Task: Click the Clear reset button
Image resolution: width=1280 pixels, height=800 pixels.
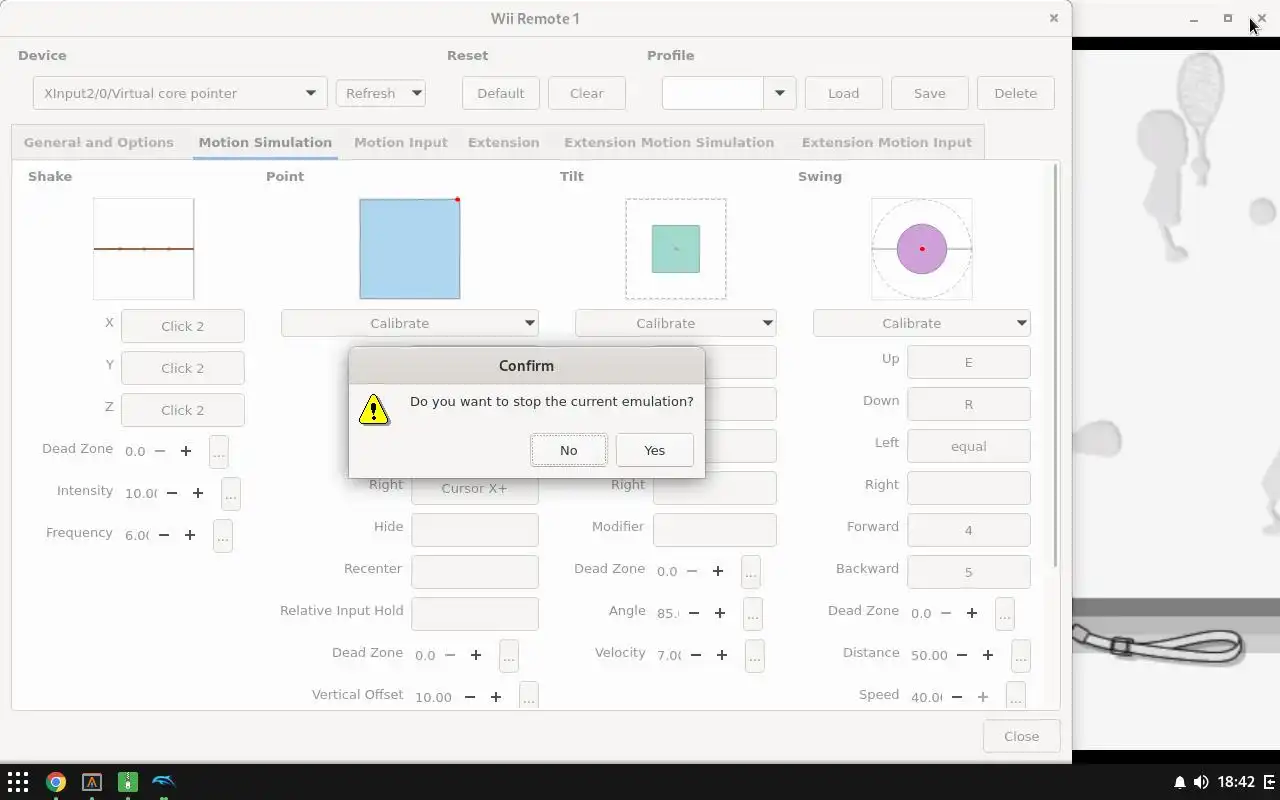Action: pos(587,93)
